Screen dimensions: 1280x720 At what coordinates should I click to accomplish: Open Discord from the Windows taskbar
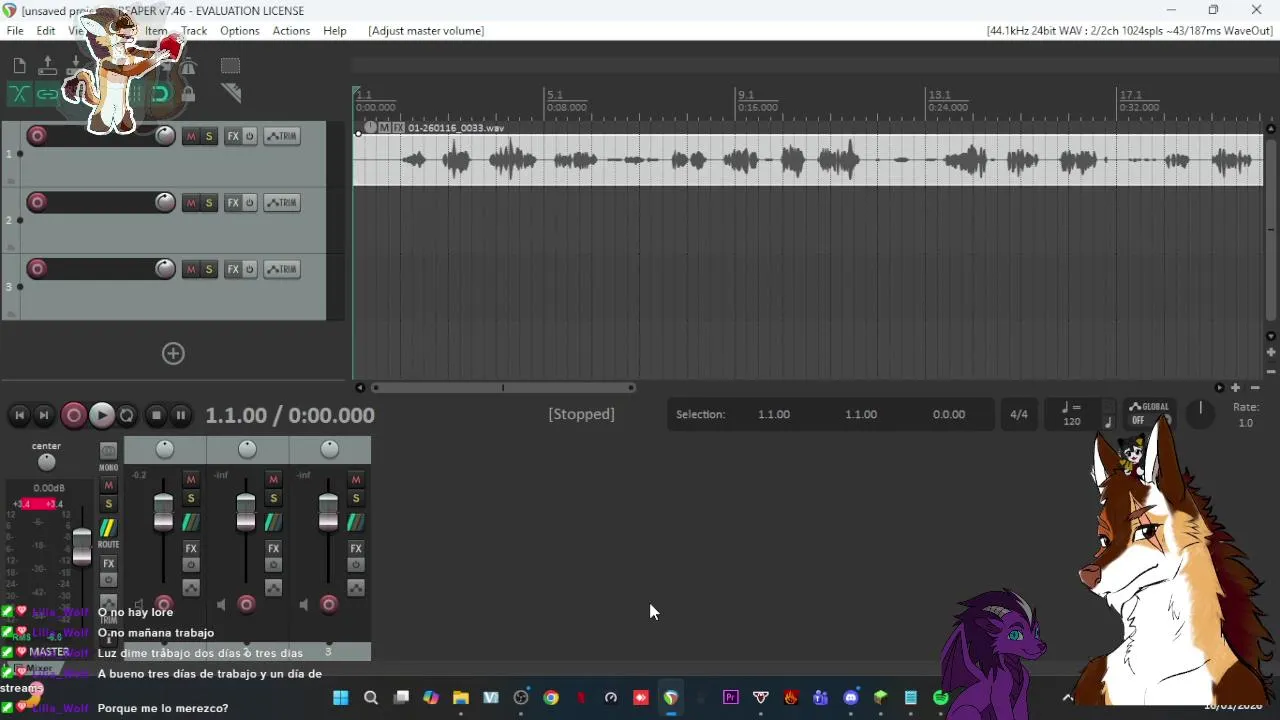tap(851, 698)
